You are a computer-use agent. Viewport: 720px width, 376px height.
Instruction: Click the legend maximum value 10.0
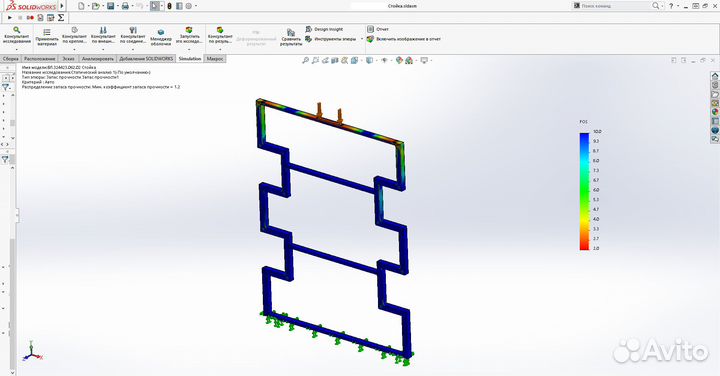click(x=597, y=131)
